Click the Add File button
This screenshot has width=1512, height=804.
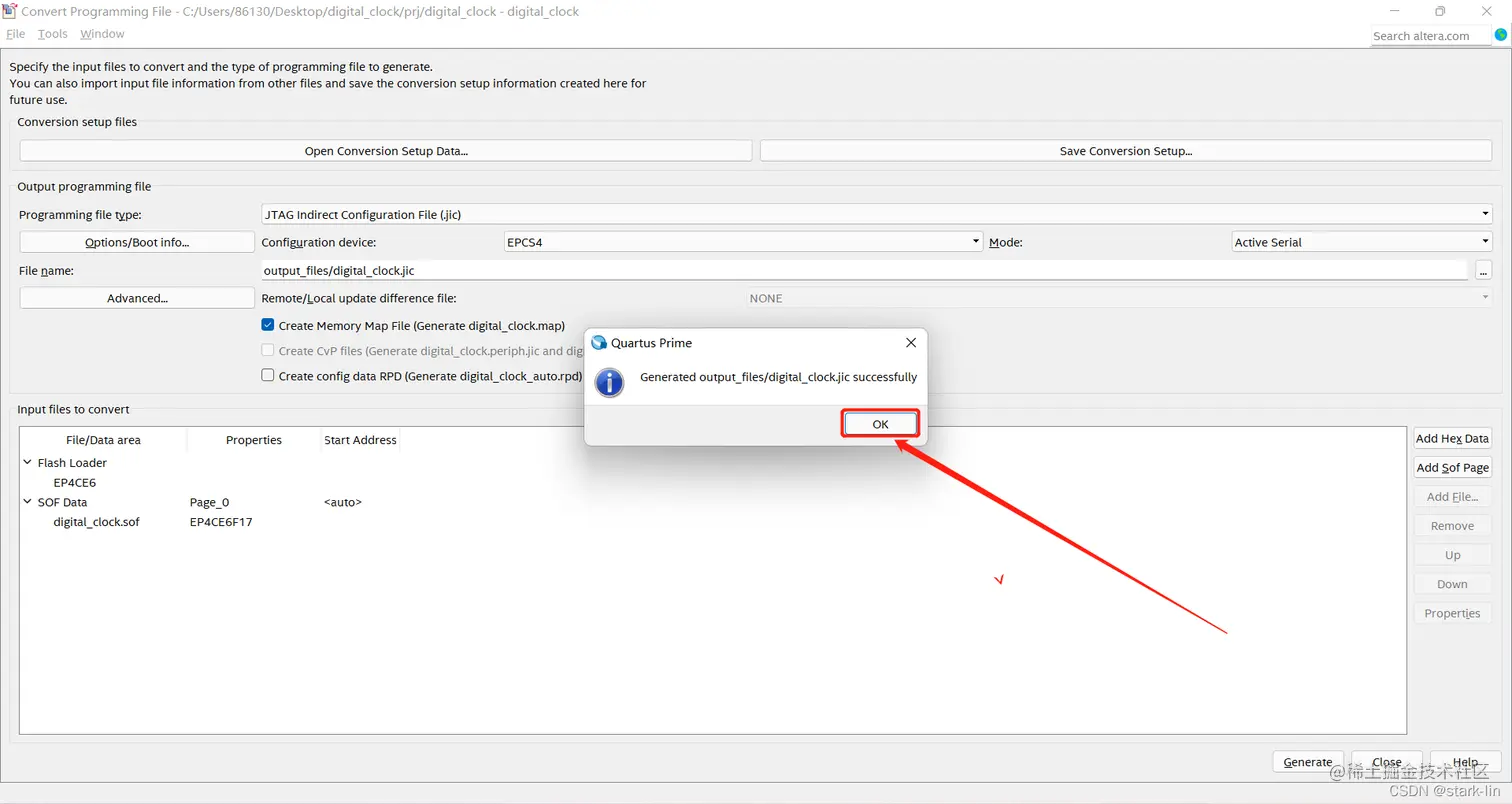[1452, 496]
